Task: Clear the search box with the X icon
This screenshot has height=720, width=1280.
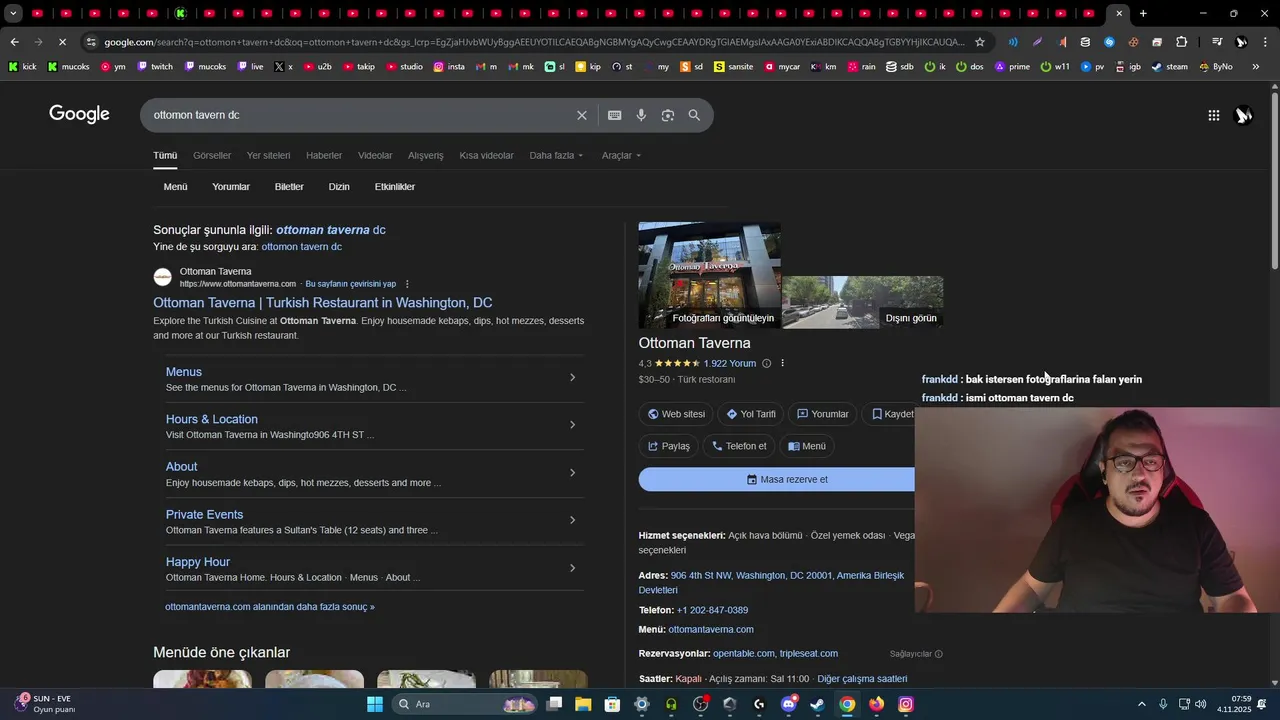Action: click(582, 115)
